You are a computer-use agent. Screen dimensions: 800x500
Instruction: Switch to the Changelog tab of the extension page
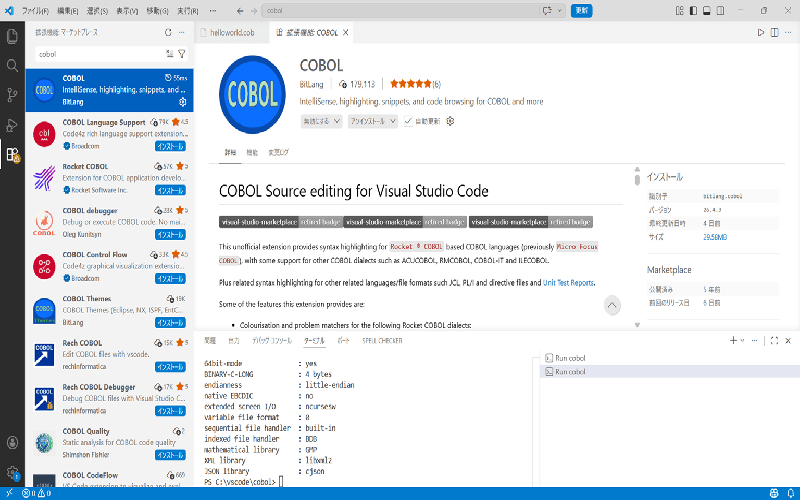point(278,152)
